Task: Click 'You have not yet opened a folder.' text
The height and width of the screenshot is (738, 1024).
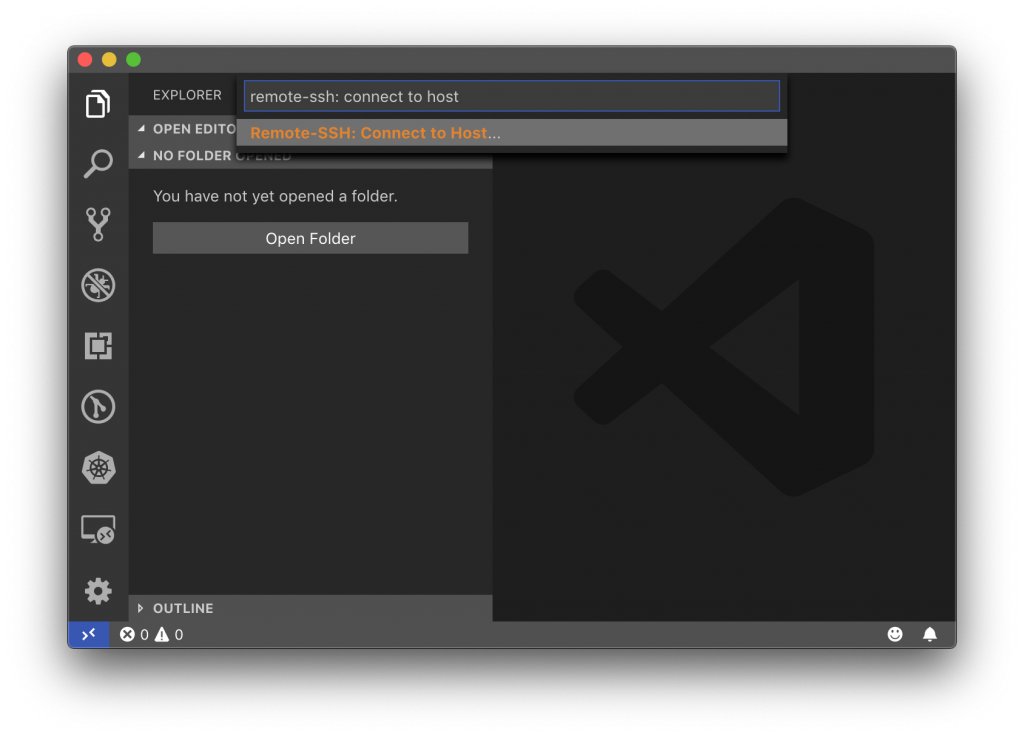Action: coord(275,197)
